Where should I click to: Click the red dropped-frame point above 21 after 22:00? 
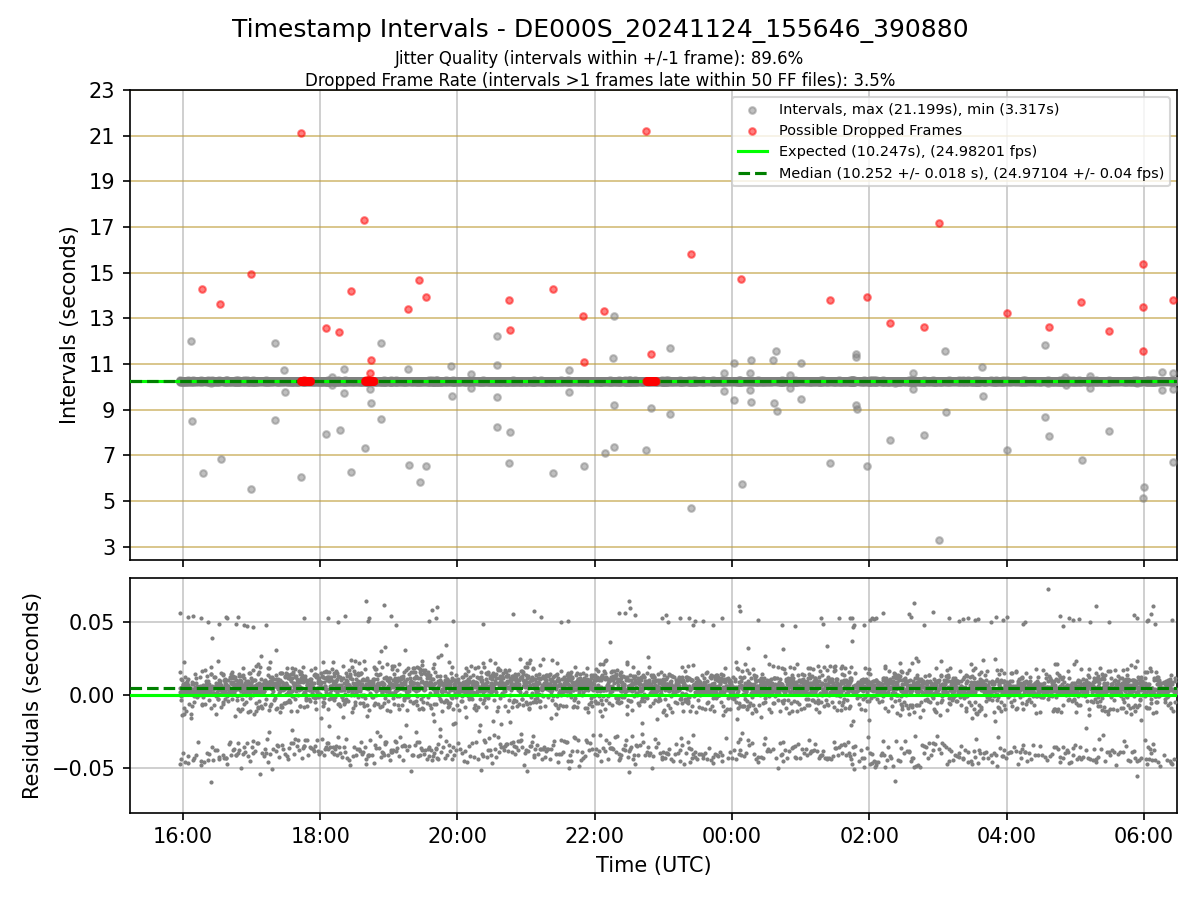coord(646,131)
